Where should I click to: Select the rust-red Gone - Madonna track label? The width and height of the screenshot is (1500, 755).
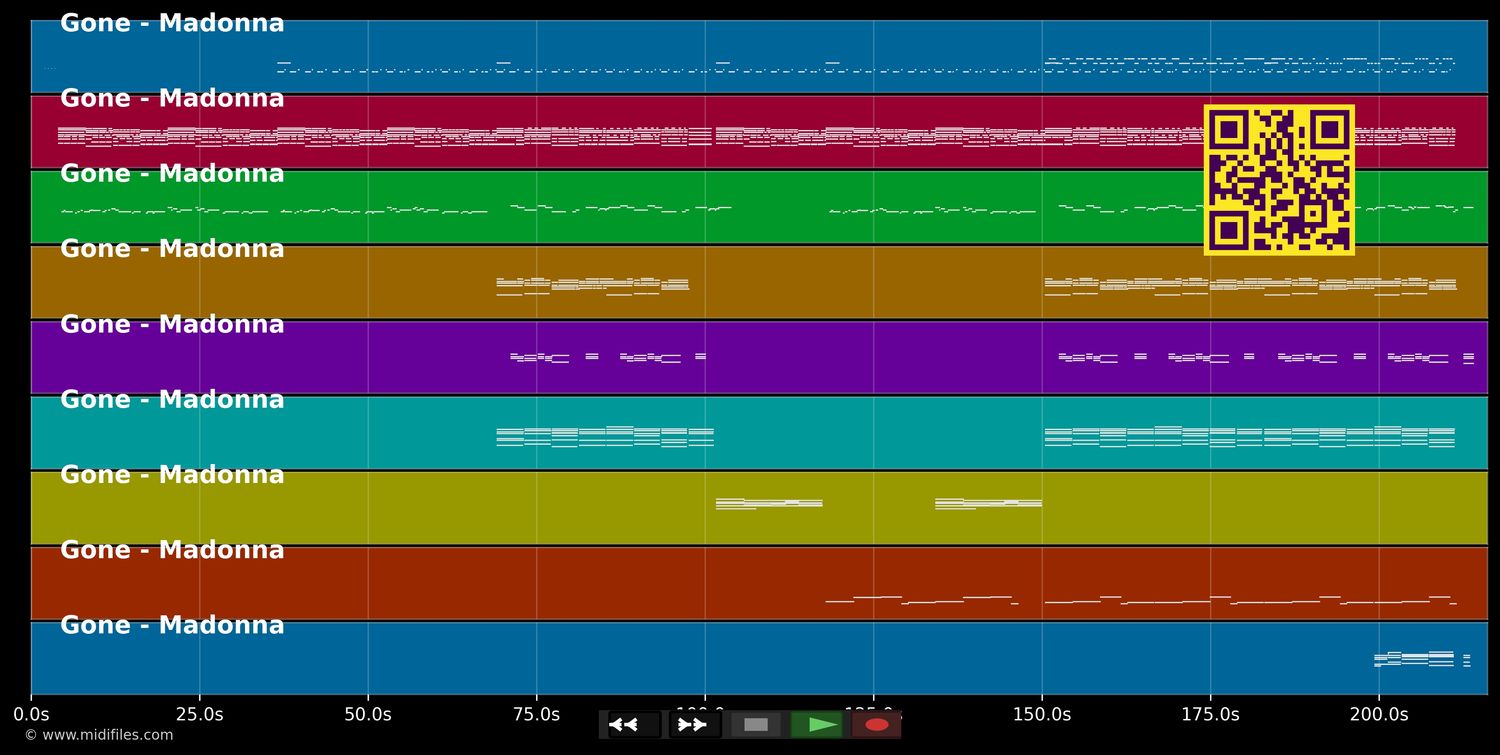(172, 550)
